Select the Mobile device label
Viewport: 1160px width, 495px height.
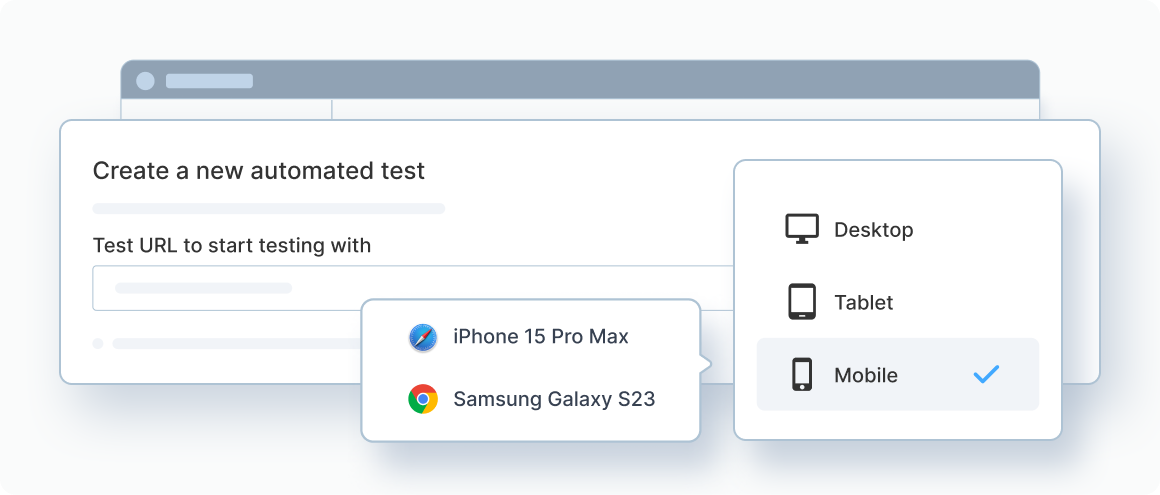[866, 376]
